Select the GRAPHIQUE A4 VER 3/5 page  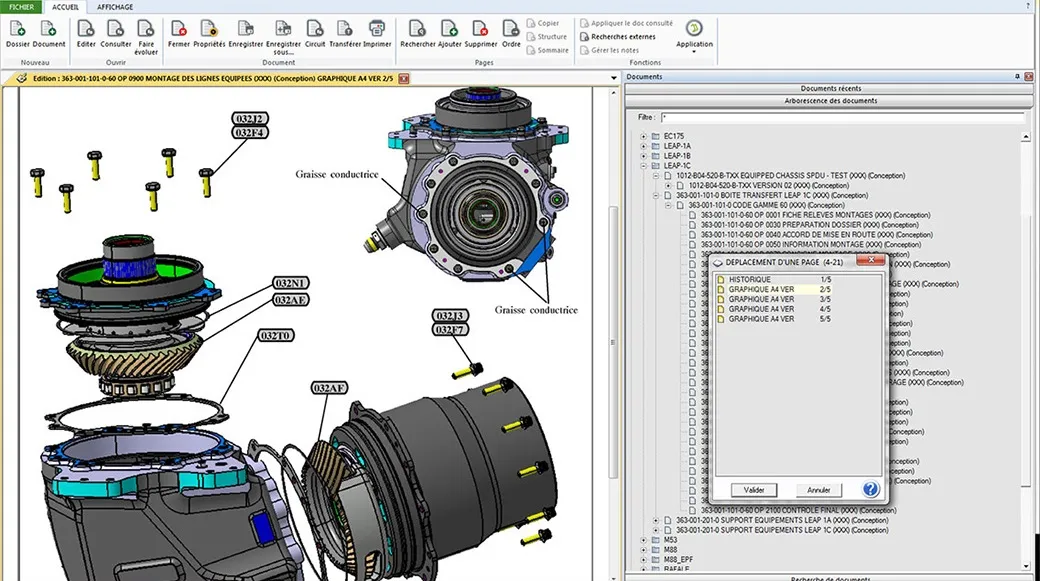click(761, 299)
